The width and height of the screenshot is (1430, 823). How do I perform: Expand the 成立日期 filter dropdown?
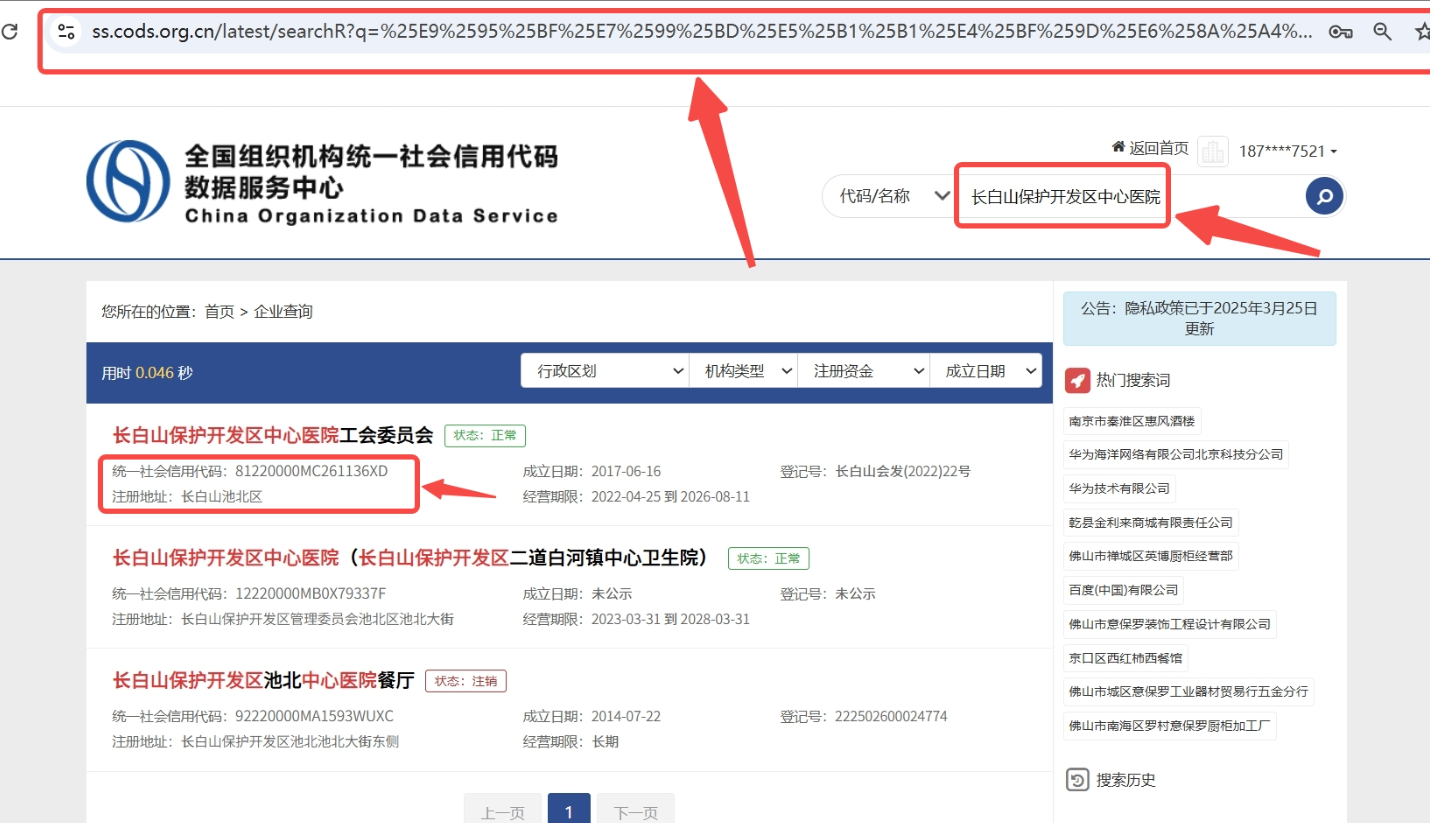point(986,371)
